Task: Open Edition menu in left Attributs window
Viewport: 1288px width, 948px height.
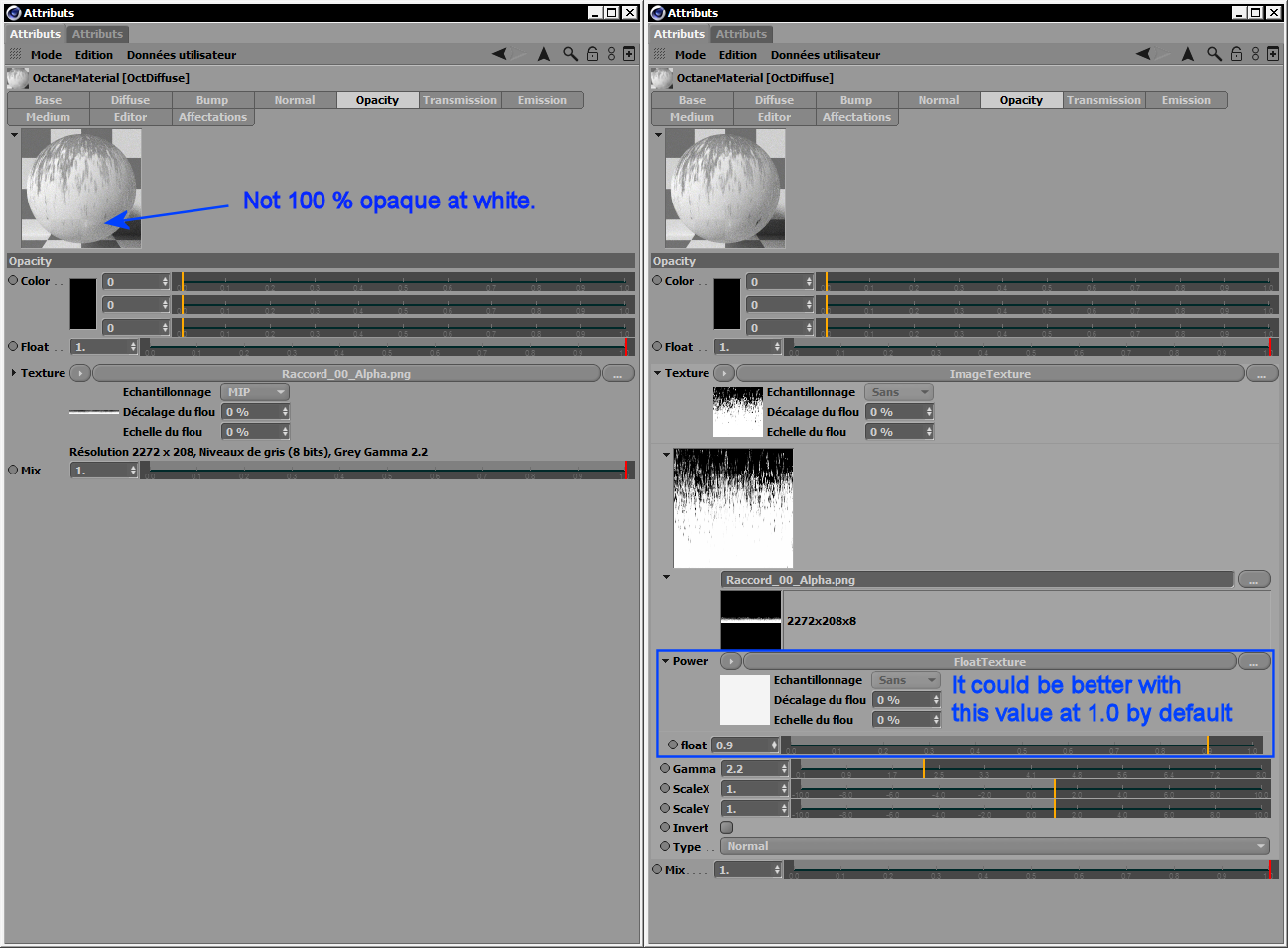Action: (x=94, y=55)
